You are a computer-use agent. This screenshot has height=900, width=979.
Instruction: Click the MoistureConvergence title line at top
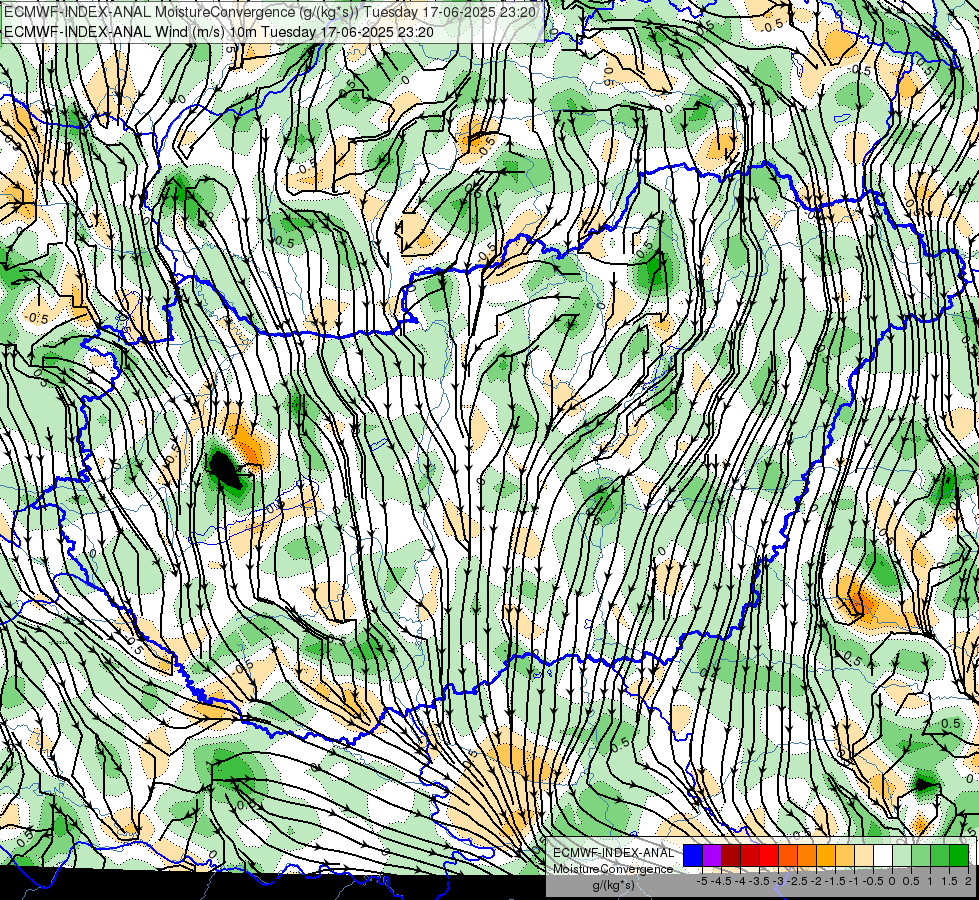point(270,11)
